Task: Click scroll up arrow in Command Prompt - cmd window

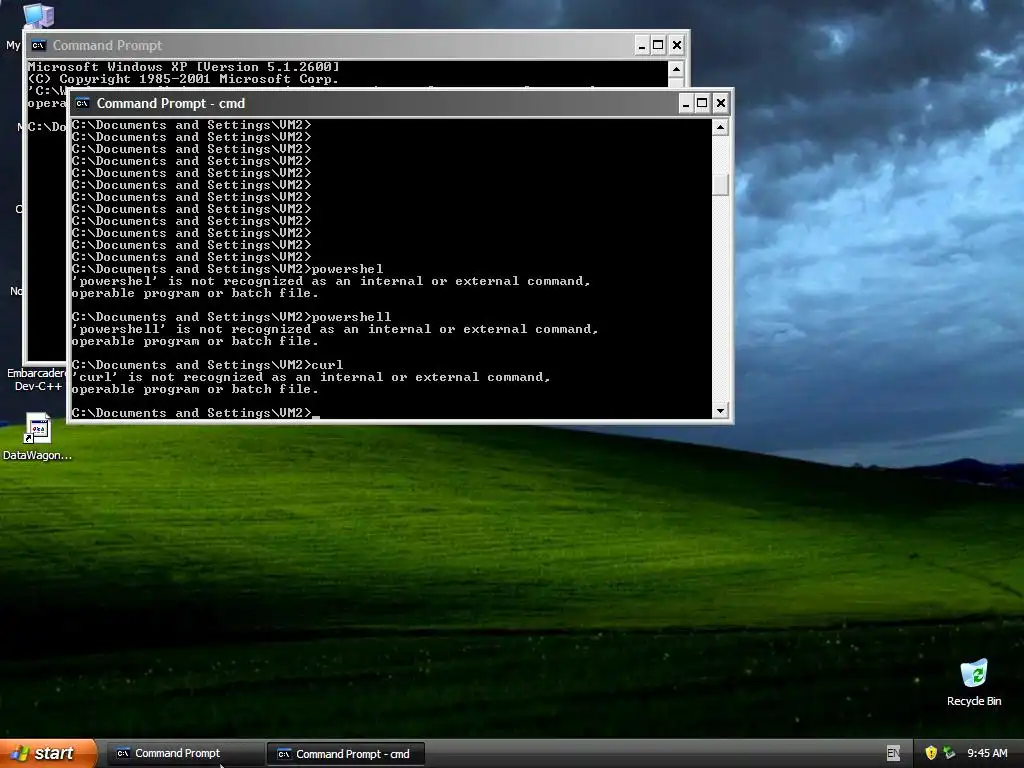Action: coord(720,127)
